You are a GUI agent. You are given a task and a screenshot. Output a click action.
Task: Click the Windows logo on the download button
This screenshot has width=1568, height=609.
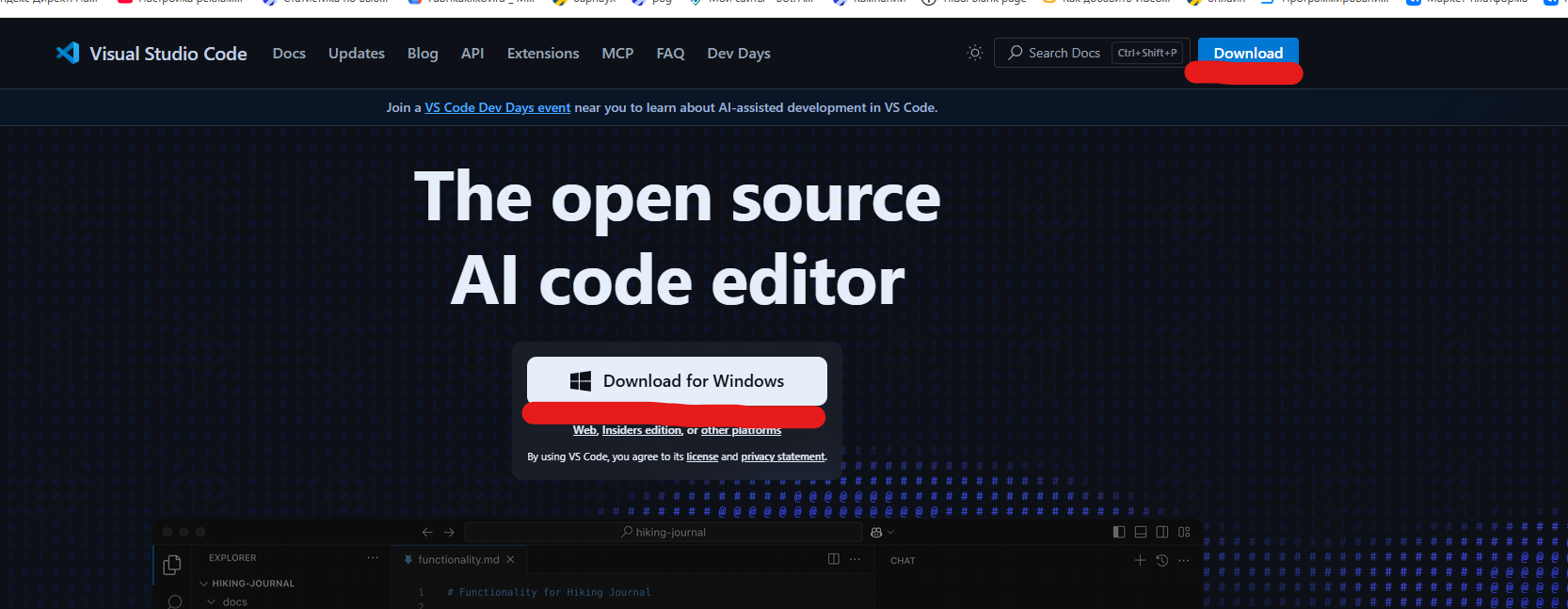pos(581,381)
